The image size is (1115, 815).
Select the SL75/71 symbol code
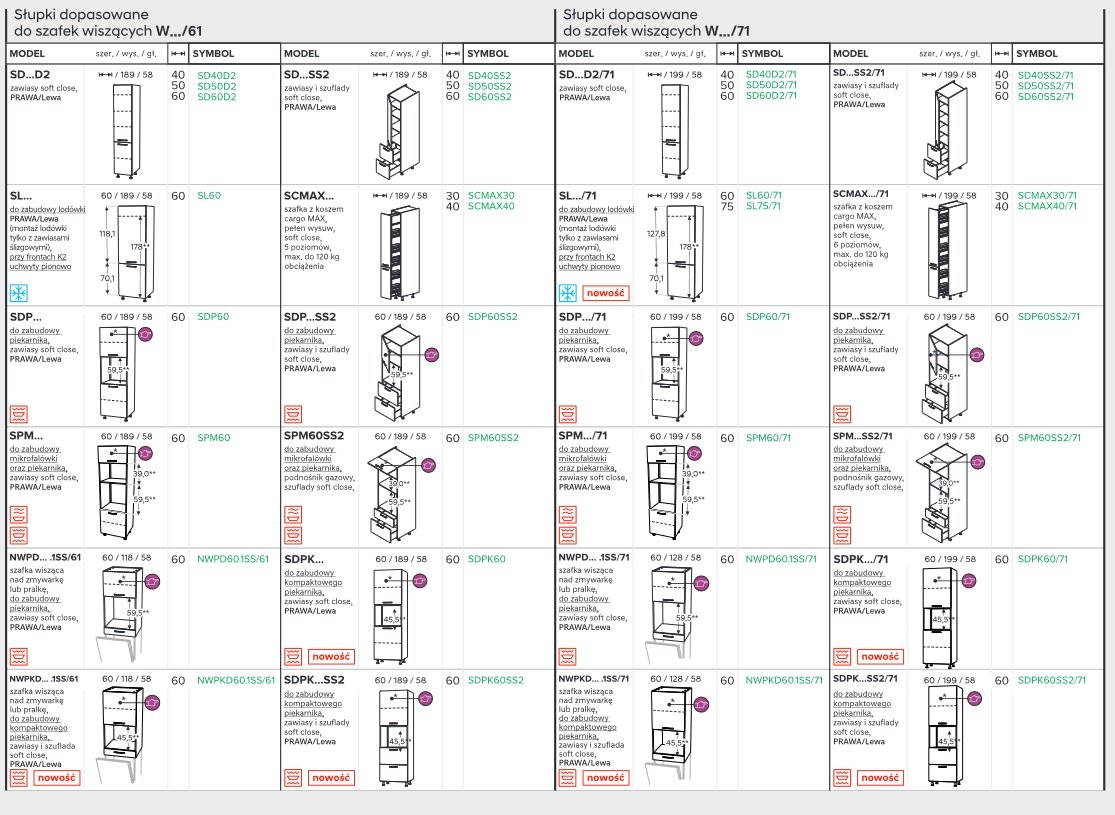click(763, 206)
